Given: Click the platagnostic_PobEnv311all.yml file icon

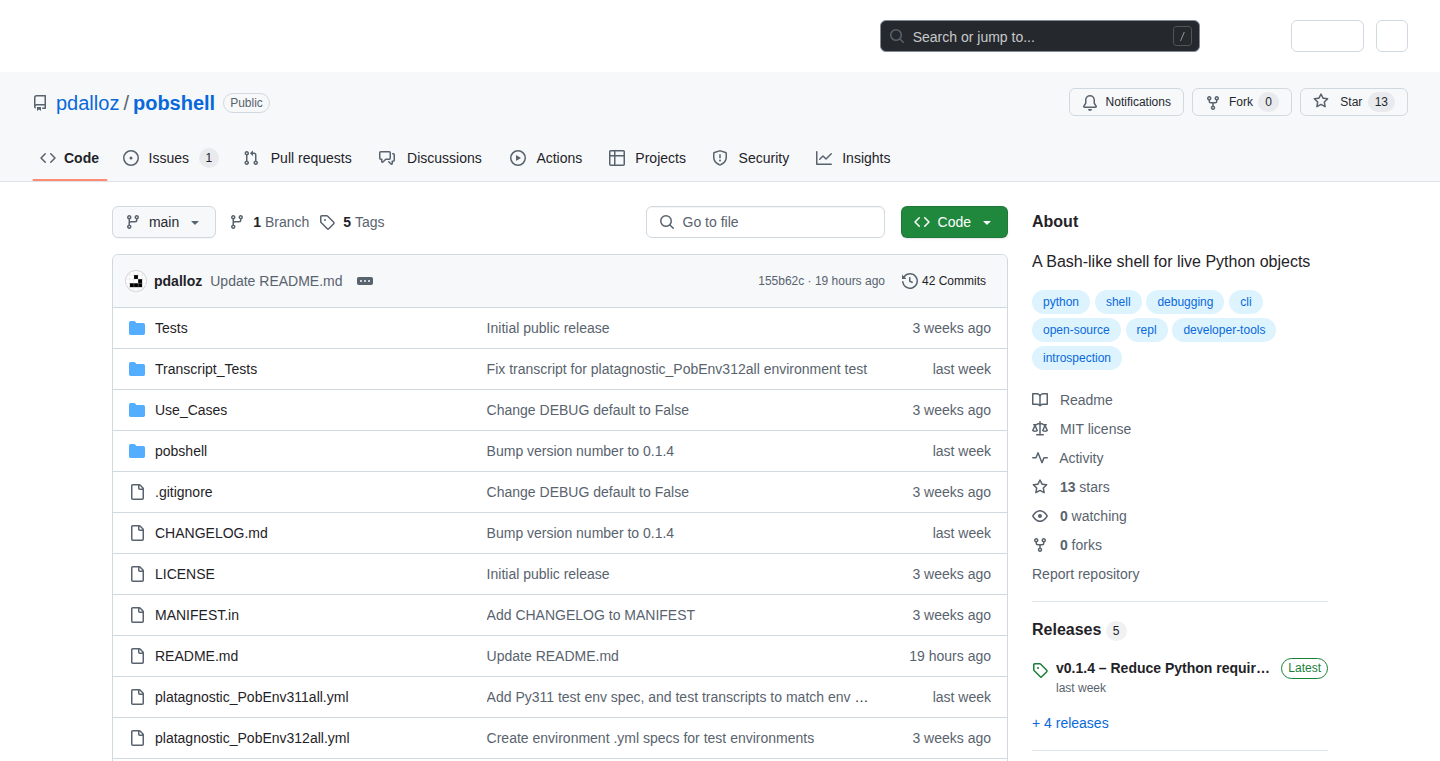Looking at the screenshot, I should pyautogui.click(x=137, y=697).
